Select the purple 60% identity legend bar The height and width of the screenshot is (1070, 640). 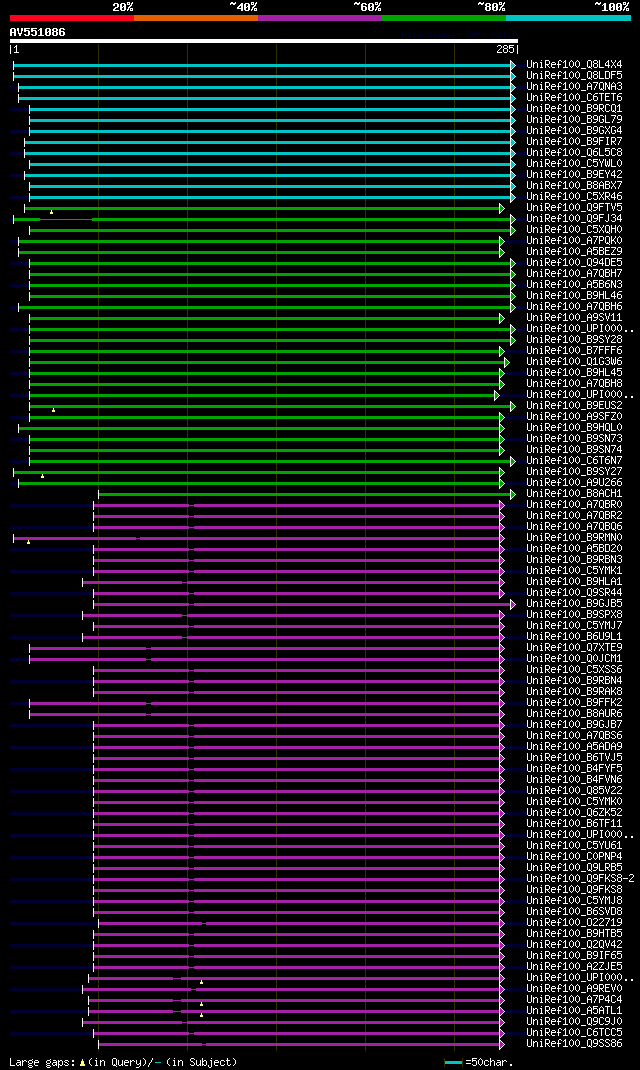(320, 18)
